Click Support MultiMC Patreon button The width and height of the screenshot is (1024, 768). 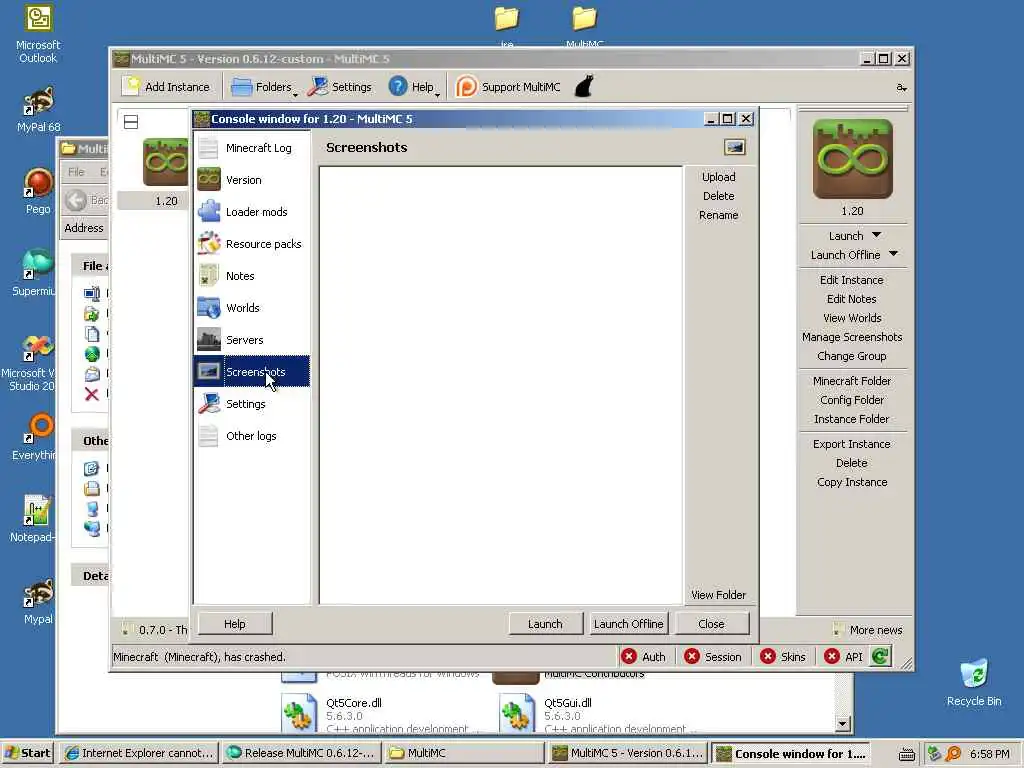(508, 87)
